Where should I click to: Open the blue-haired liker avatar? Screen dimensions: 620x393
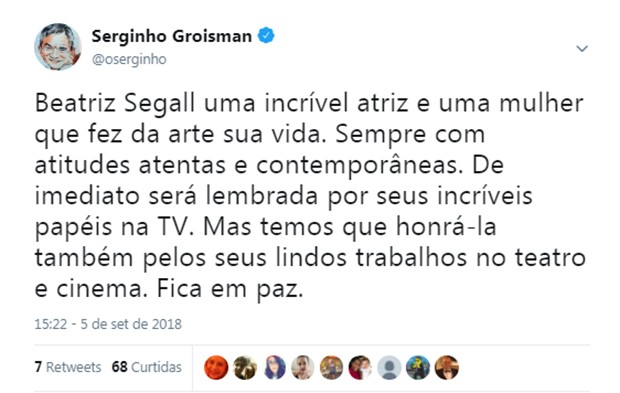tap(274, 367)
